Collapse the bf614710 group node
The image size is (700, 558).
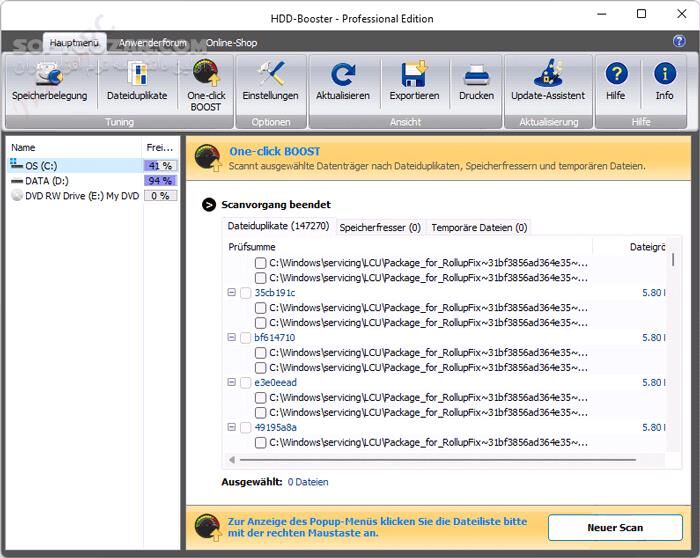(232, 338)
